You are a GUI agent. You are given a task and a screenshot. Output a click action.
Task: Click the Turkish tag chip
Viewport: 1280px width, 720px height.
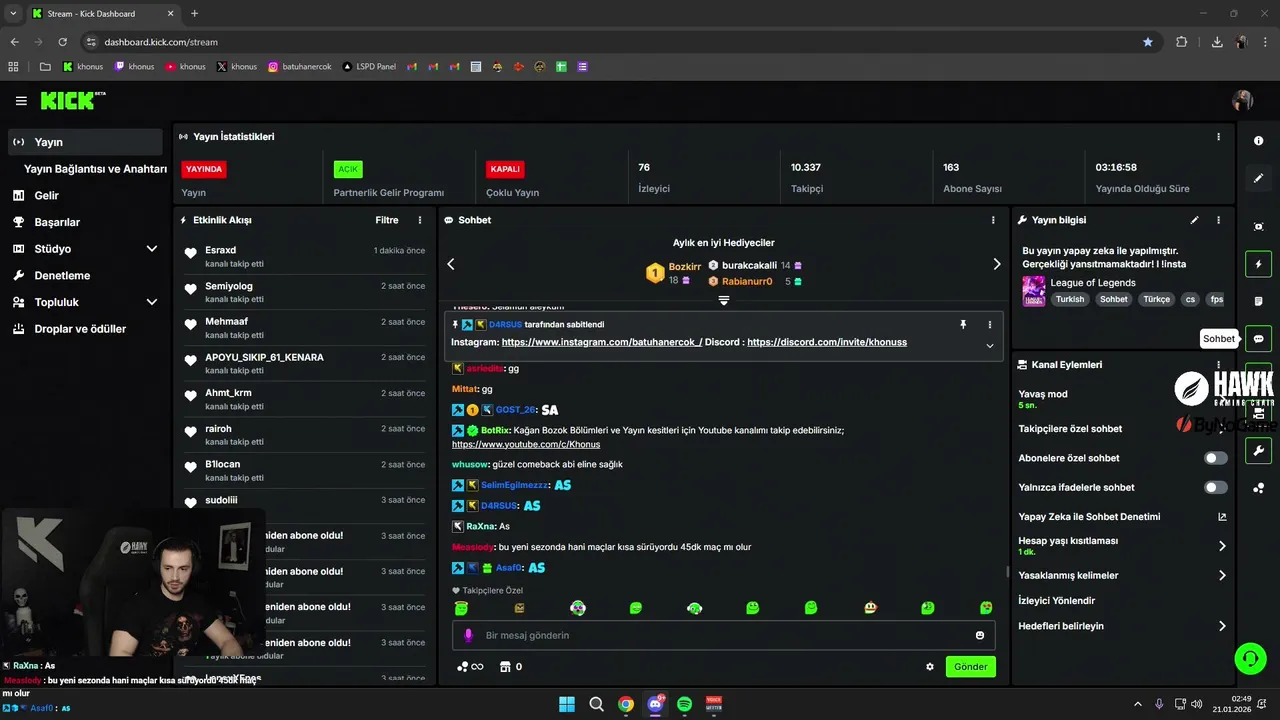[1070, 299]
